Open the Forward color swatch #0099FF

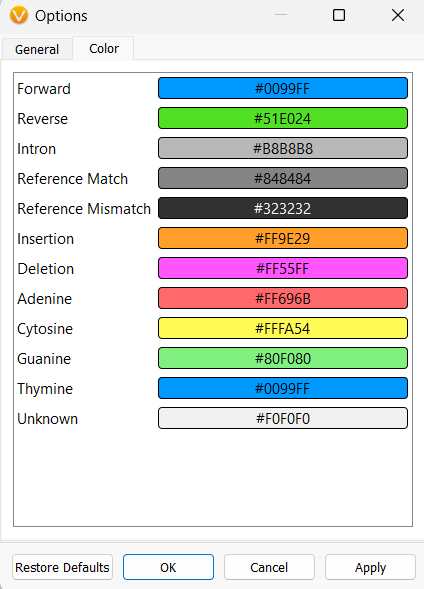283,88
